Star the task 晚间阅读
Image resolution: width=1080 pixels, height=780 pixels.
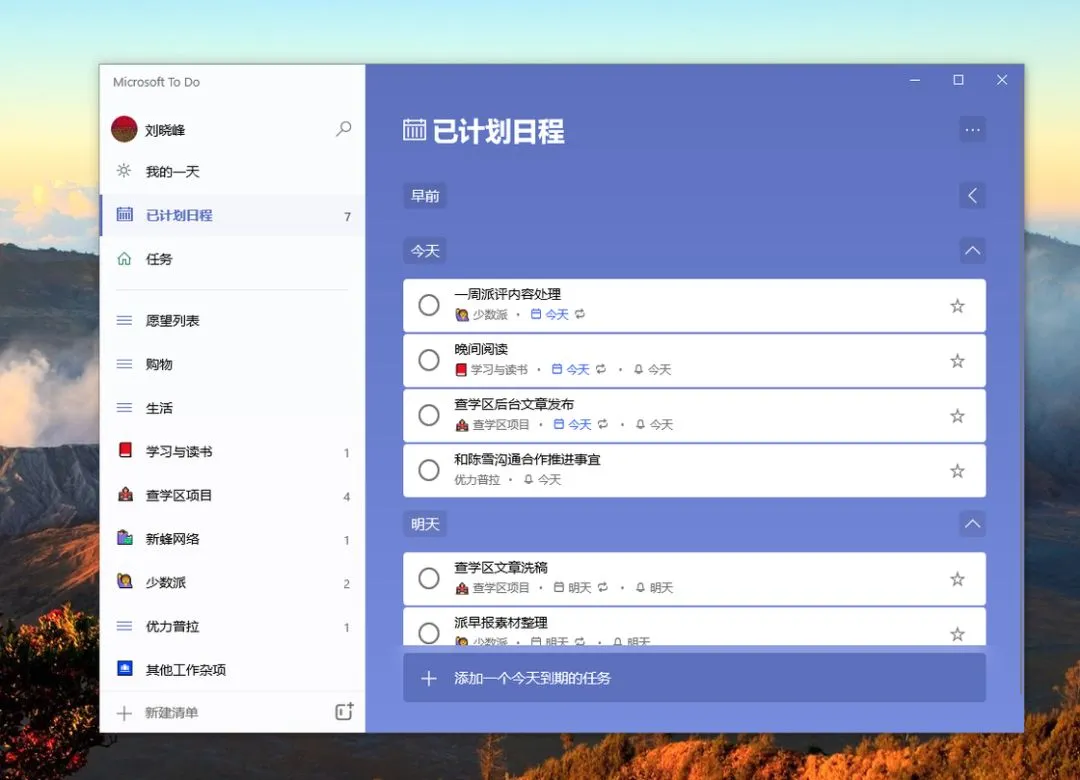(957, 361)
